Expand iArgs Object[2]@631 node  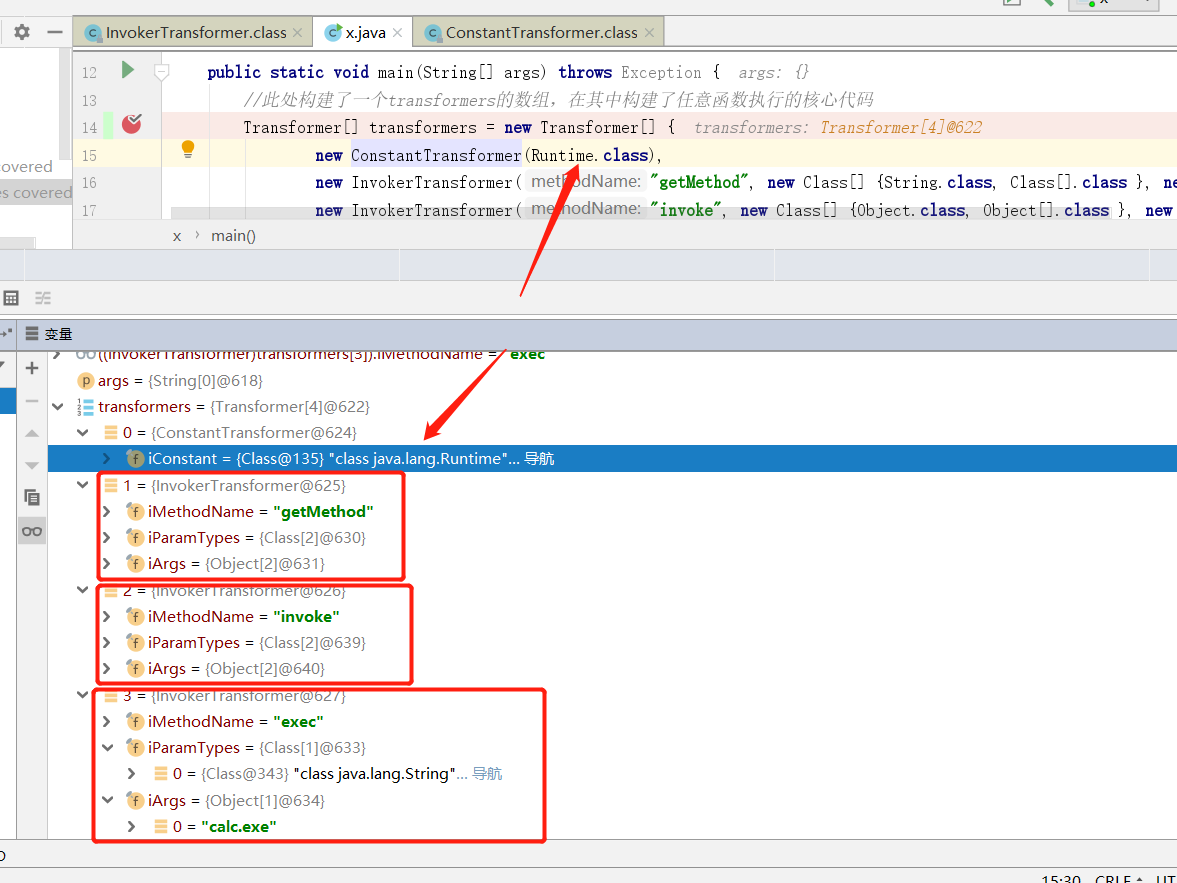[x=107, y=563]
